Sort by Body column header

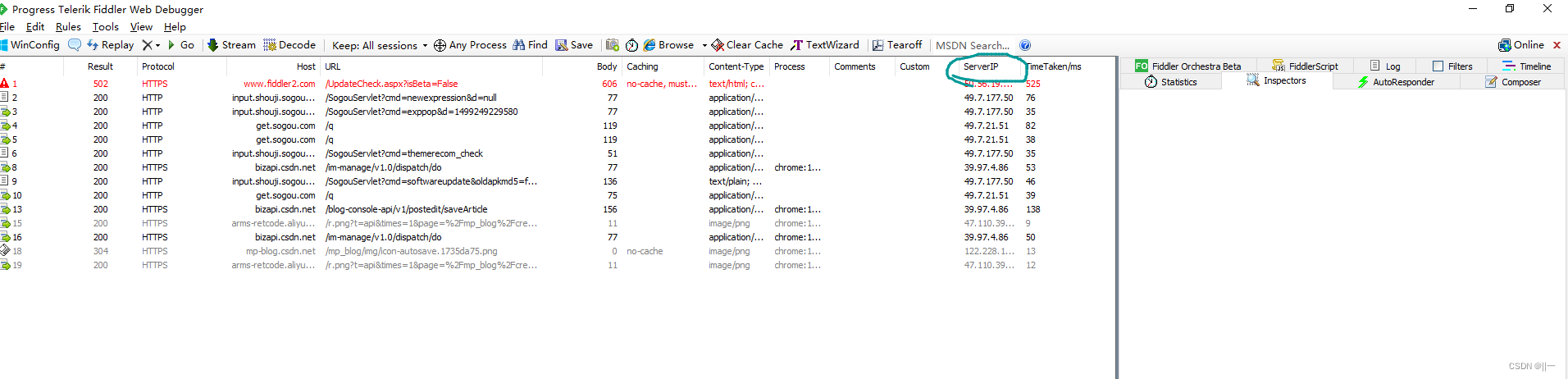pyautogui.click(x=607, y=66)
